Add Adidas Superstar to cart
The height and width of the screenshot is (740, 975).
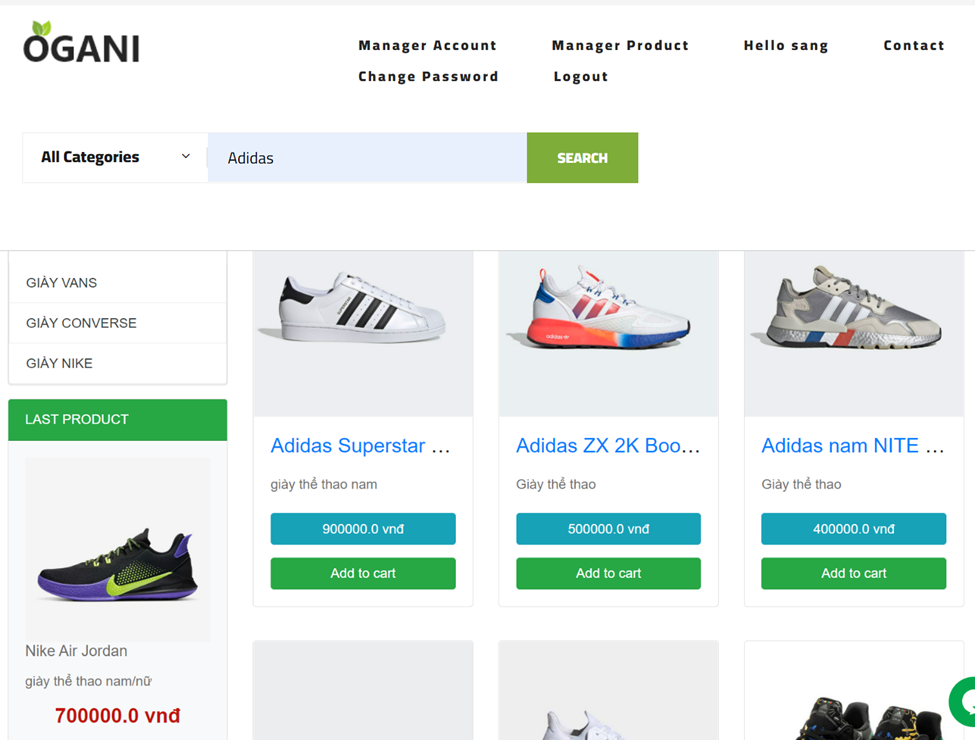click(362, 573)
